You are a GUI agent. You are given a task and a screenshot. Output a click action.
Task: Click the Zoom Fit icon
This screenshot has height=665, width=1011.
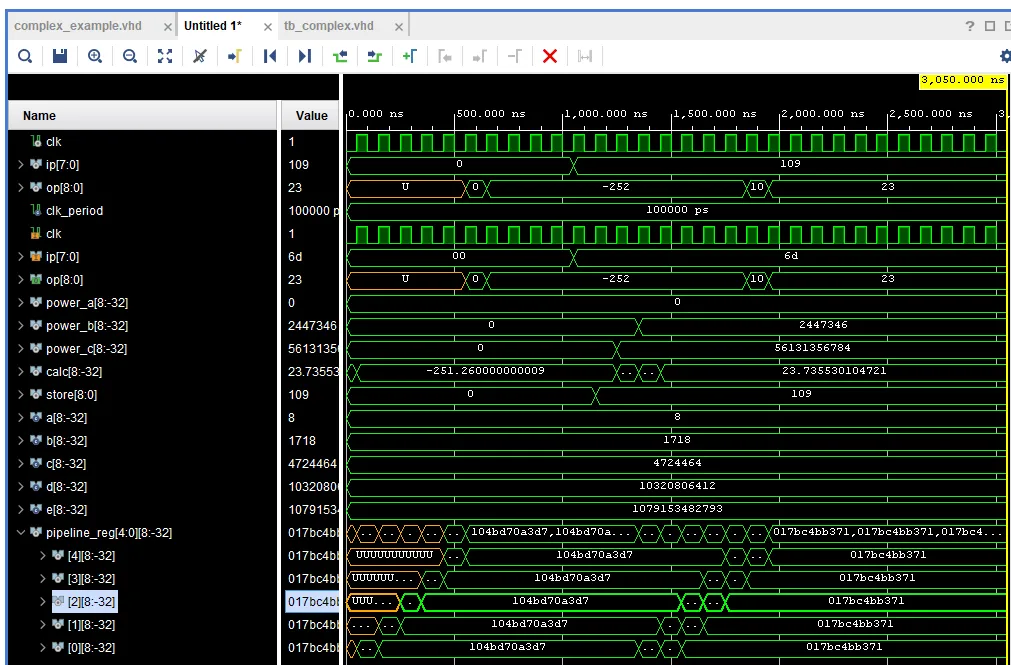[165, 57]
